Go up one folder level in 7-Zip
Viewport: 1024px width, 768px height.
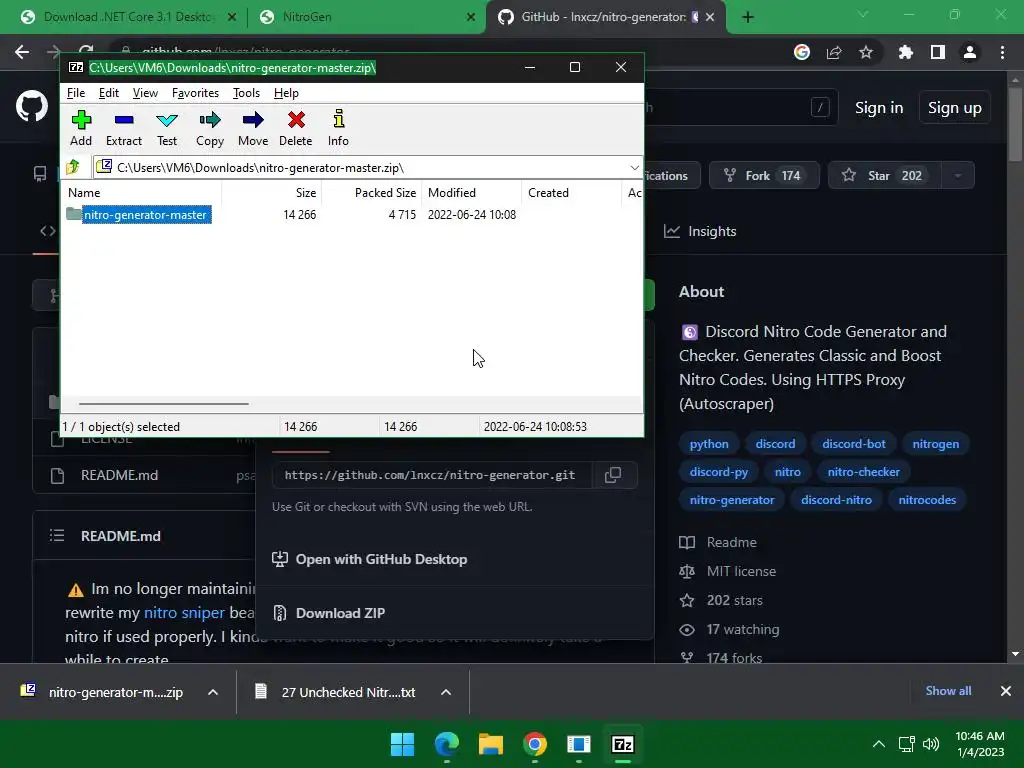(73, 167)
